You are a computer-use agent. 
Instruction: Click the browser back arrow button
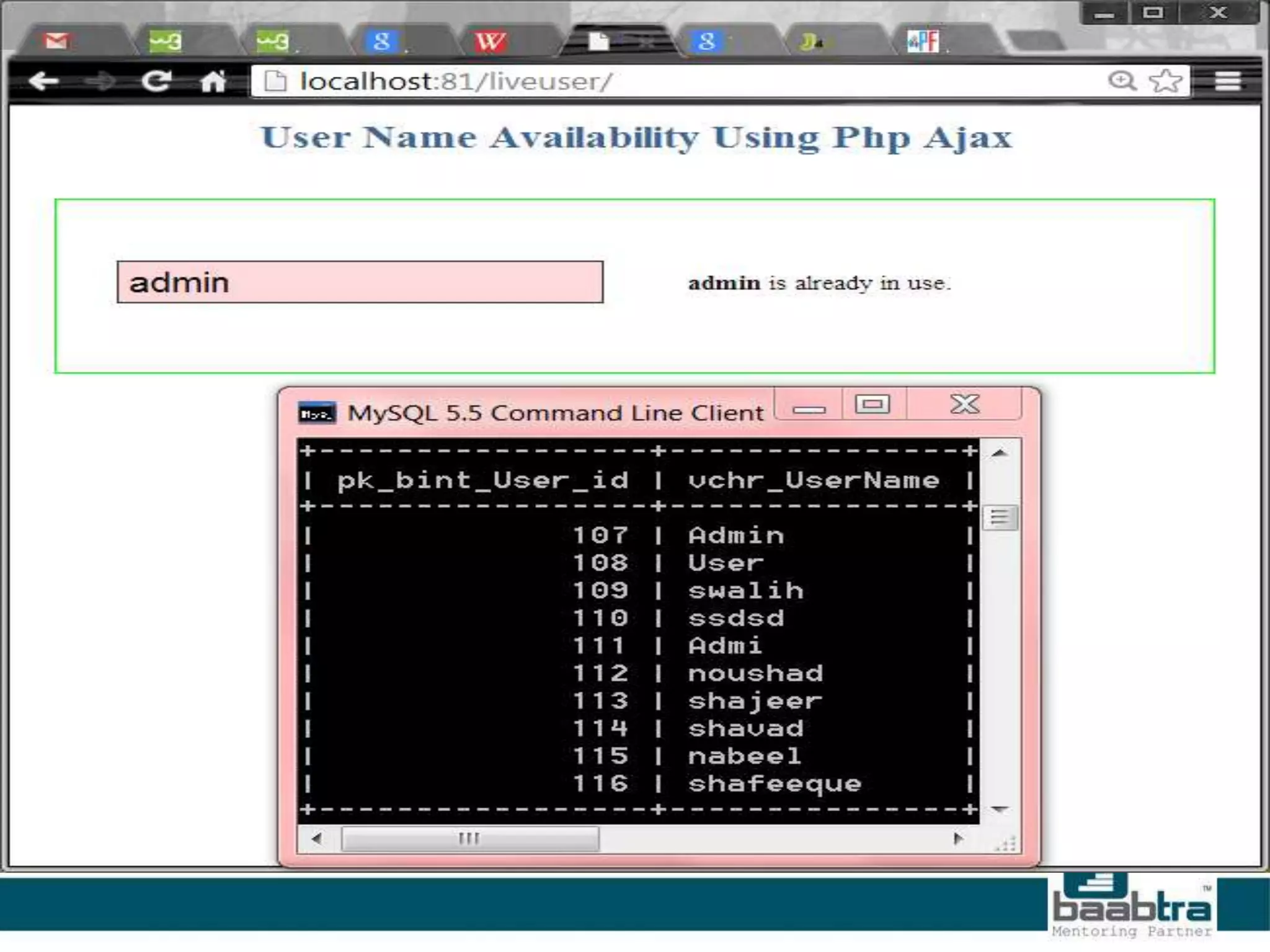(x=43, y=81)
